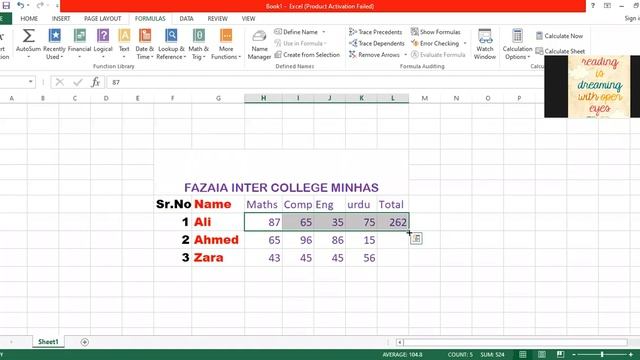Click the Quick Analysis icon below Total
640x360 pixels.
click(x=416, y=239)
